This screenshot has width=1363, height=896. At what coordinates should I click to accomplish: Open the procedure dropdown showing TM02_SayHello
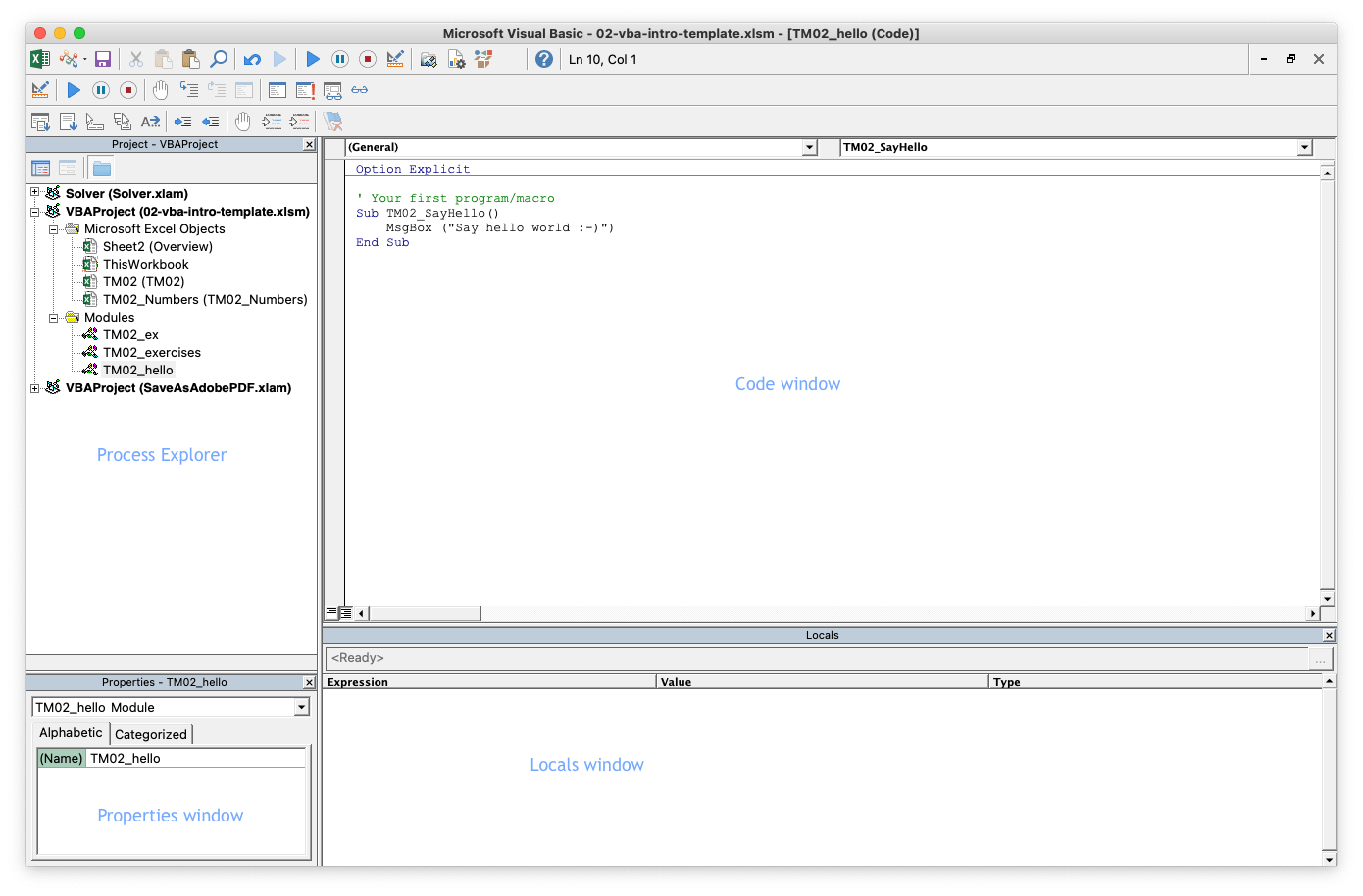1304,147
